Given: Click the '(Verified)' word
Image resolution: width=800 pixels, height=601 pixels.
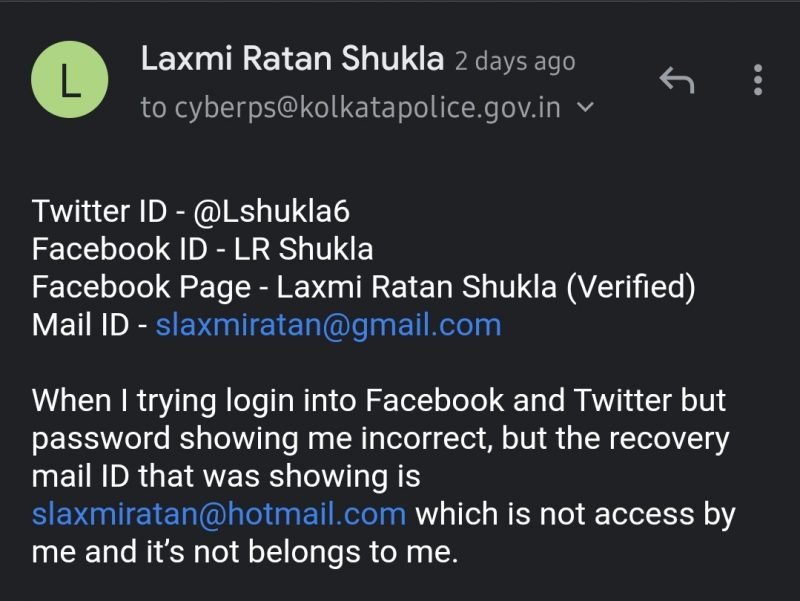Looking at the screenshot, I should 630,287.
